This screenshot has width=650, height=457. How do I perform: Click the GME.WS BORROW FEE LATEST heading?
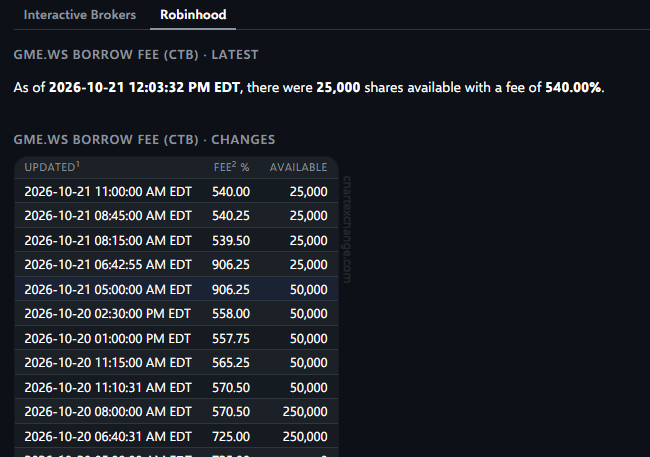pos(136,55)
